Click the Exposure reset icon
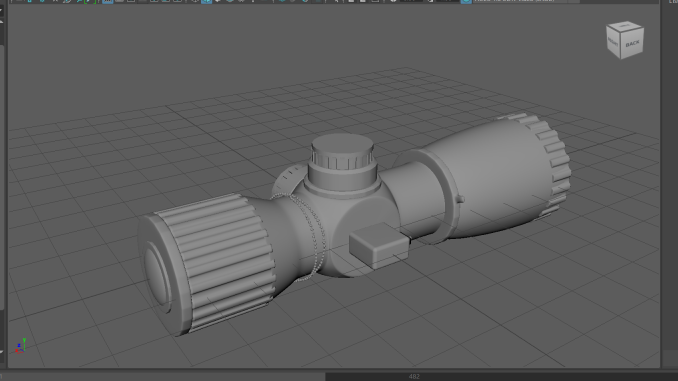The image size is (678, 381). pyautogui.click(x=393, y=1)
